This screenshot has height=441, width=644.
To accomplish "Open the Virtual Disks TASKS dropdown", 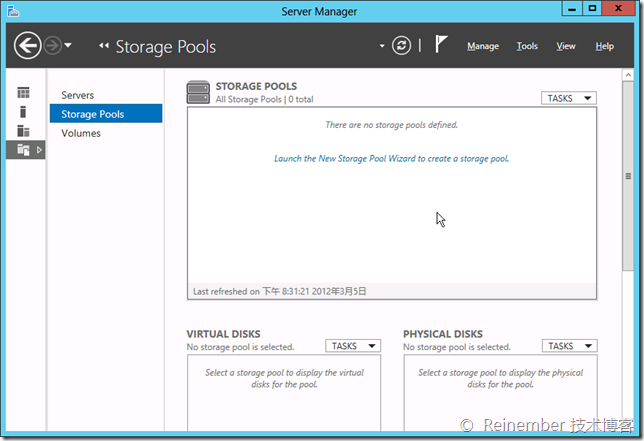I will coord(352,346).
